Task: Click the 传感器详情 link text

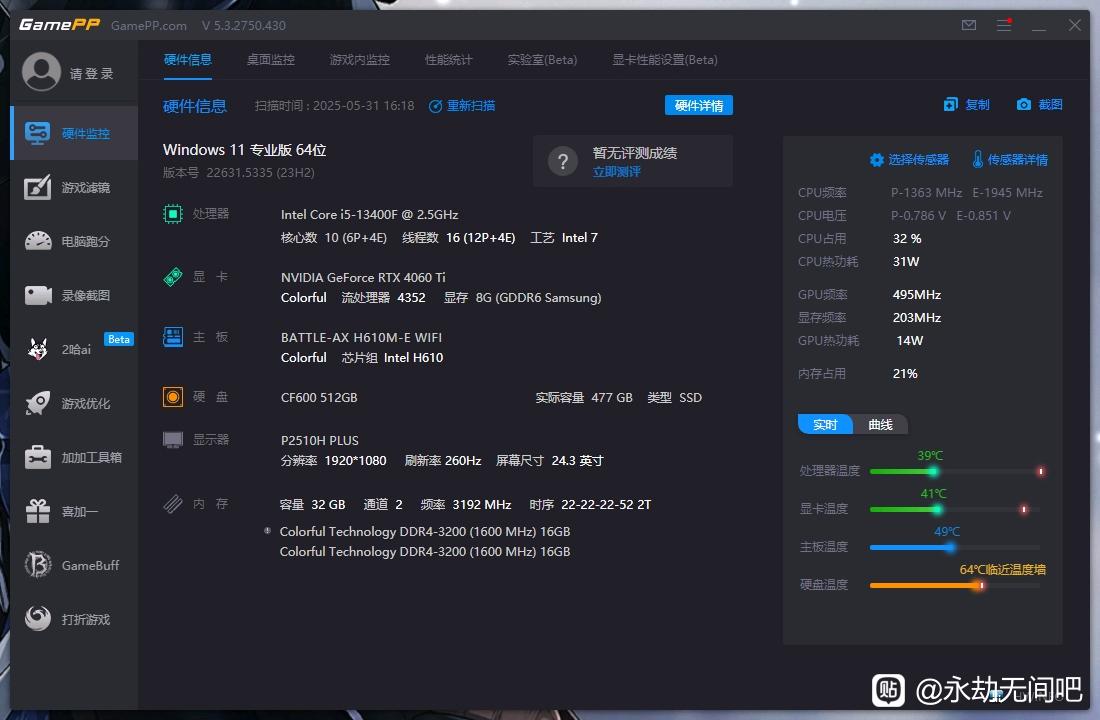Action: coord(1018,160)
